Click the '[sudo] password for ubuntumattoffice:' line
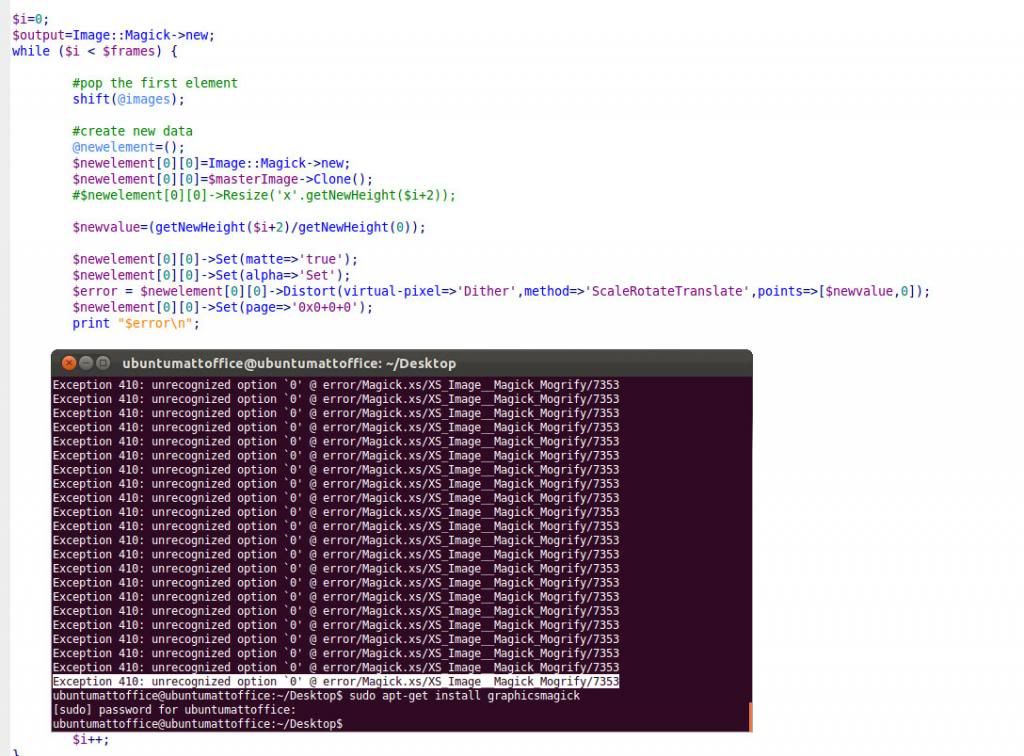This screenshot has width=1024, height=756. pyautogui.click(x=174, y=710)
